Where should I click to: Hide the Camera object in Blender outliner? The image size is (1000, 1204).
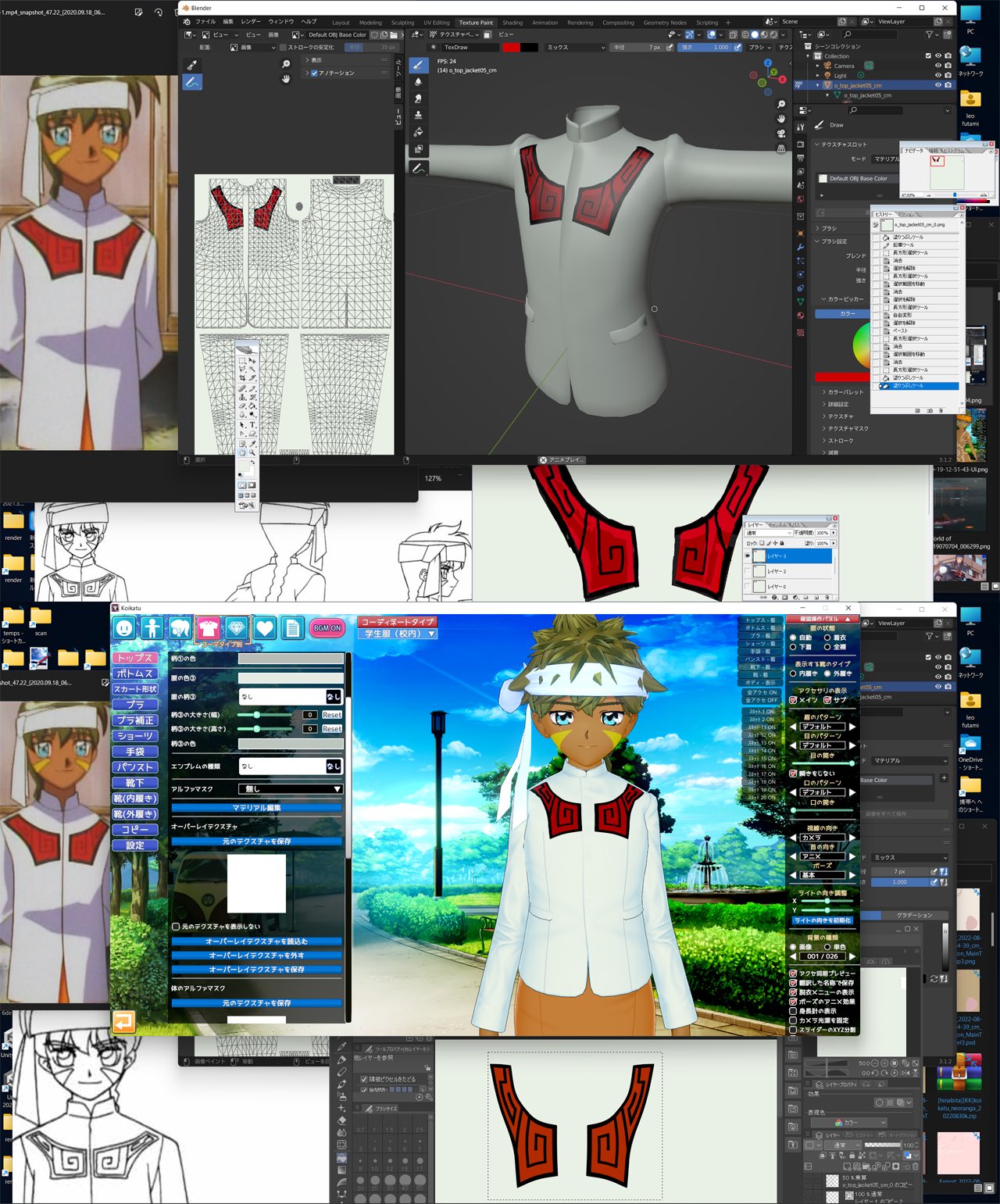point(937,66)
